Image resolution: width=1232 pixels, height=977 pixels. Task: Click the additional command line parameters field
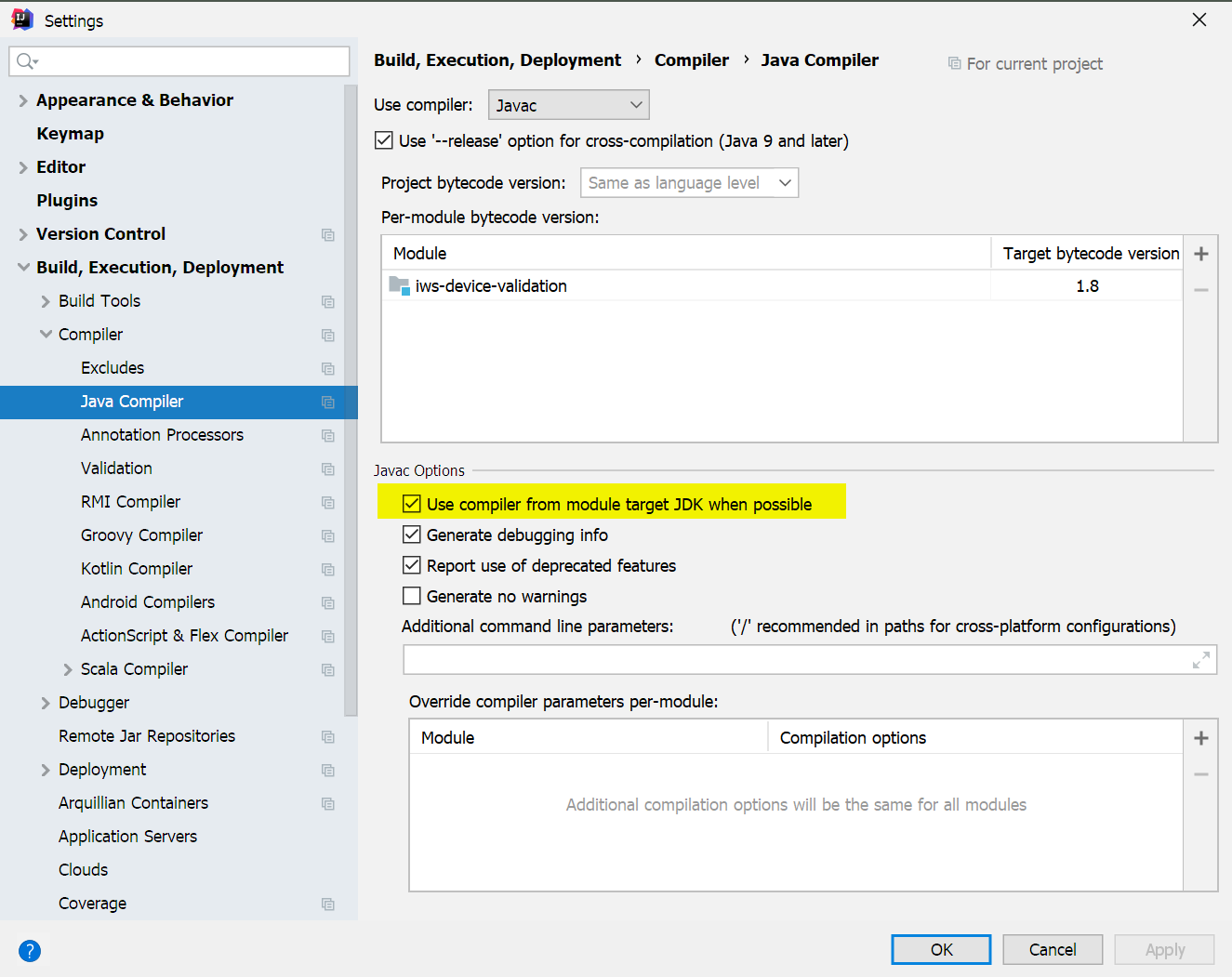point(796,660)
